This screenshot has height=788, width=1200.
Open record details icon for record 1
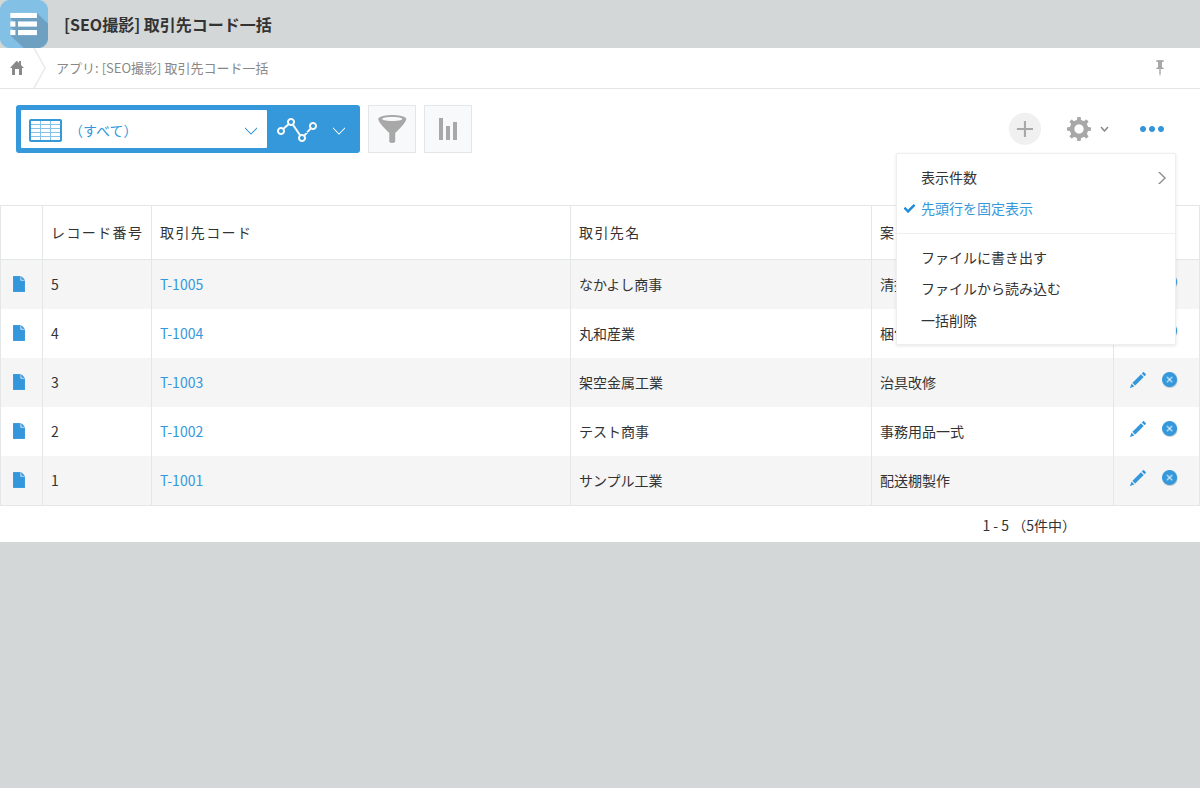point(19,480)
